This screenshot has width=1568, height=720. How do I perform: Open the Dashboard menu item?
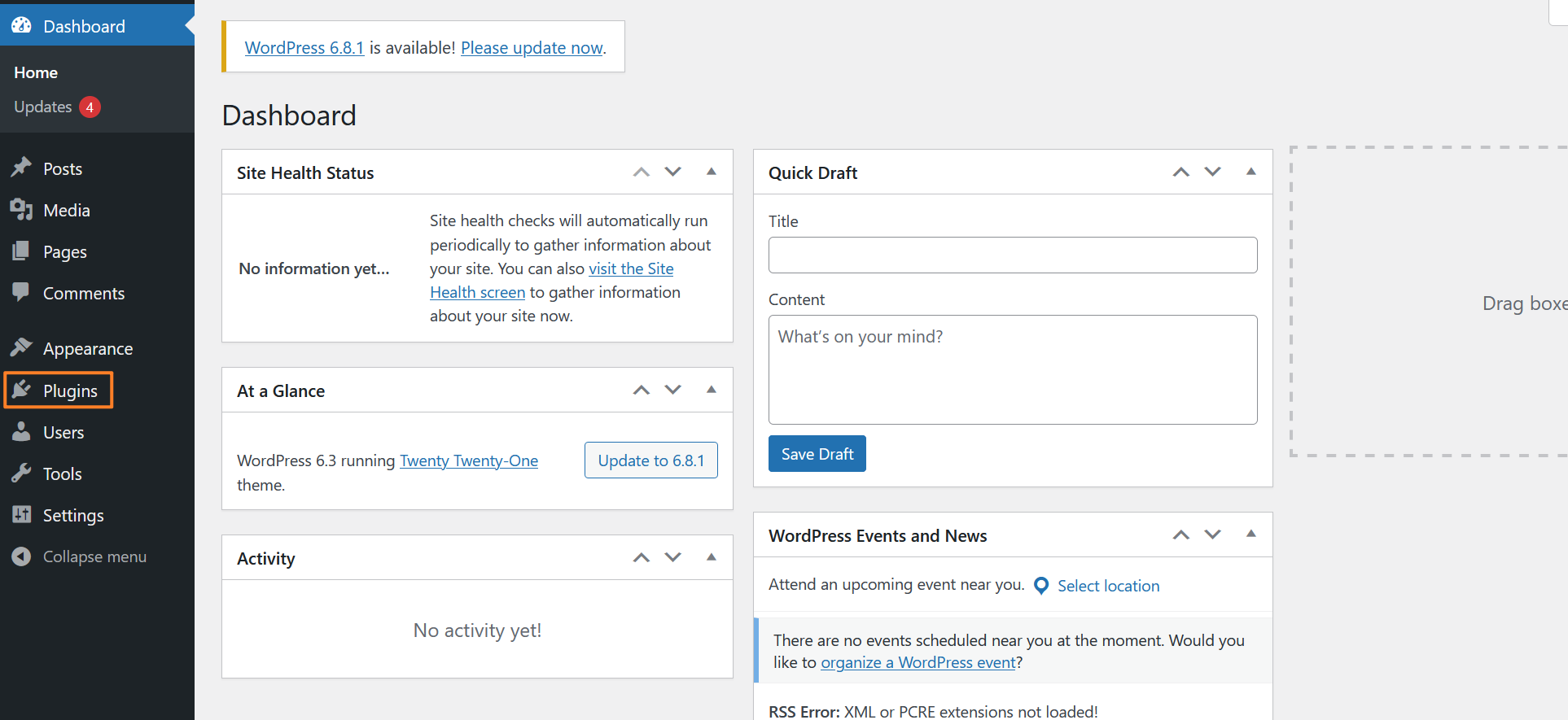click(x=97, y=26)
